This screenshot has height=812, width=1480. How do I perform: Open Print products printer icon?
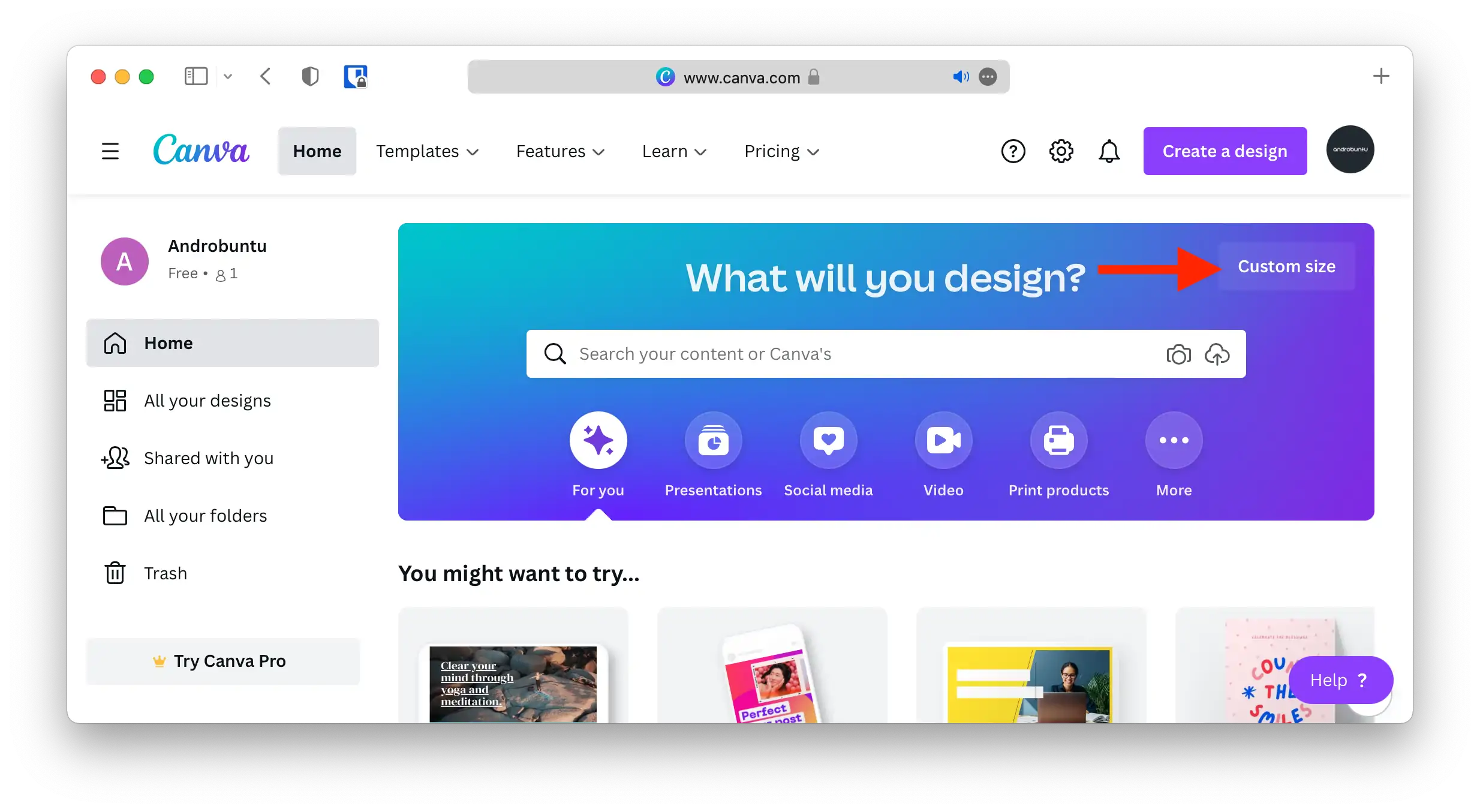1058,441
